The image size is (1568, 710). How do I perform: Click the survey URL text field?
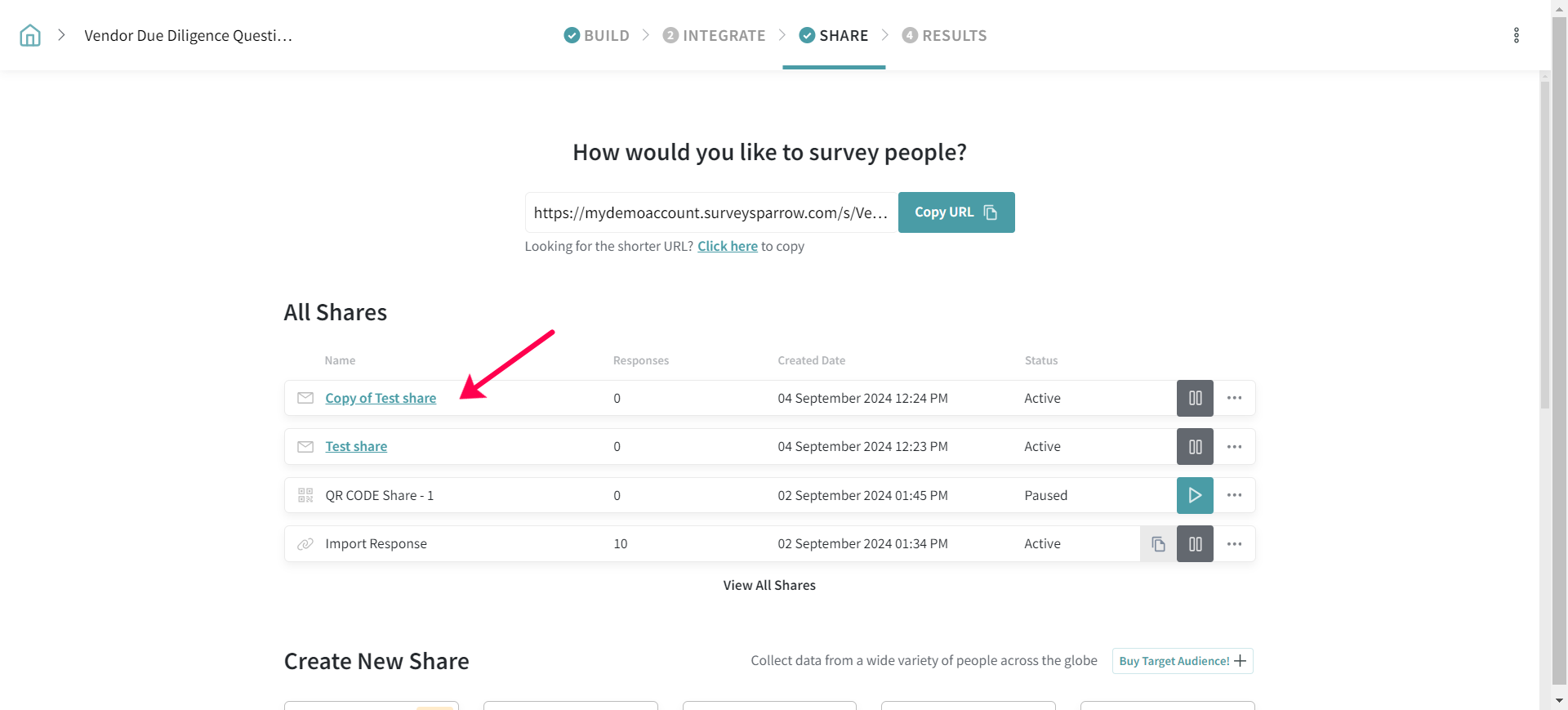710,212
